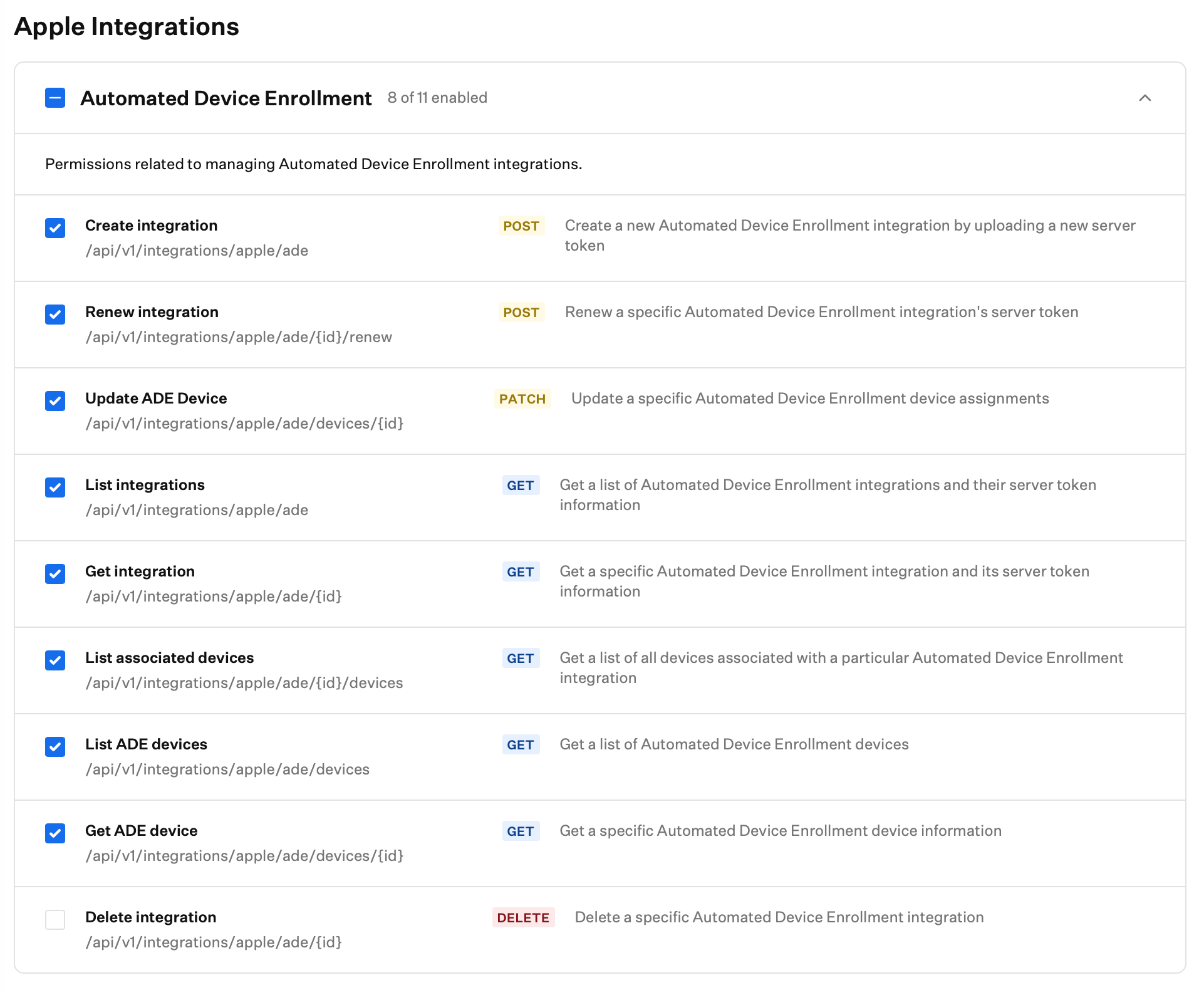The width and height of the screenshot is (1204, 990).
Task: Click the Get ADE device information description
Action: point(781,831)
